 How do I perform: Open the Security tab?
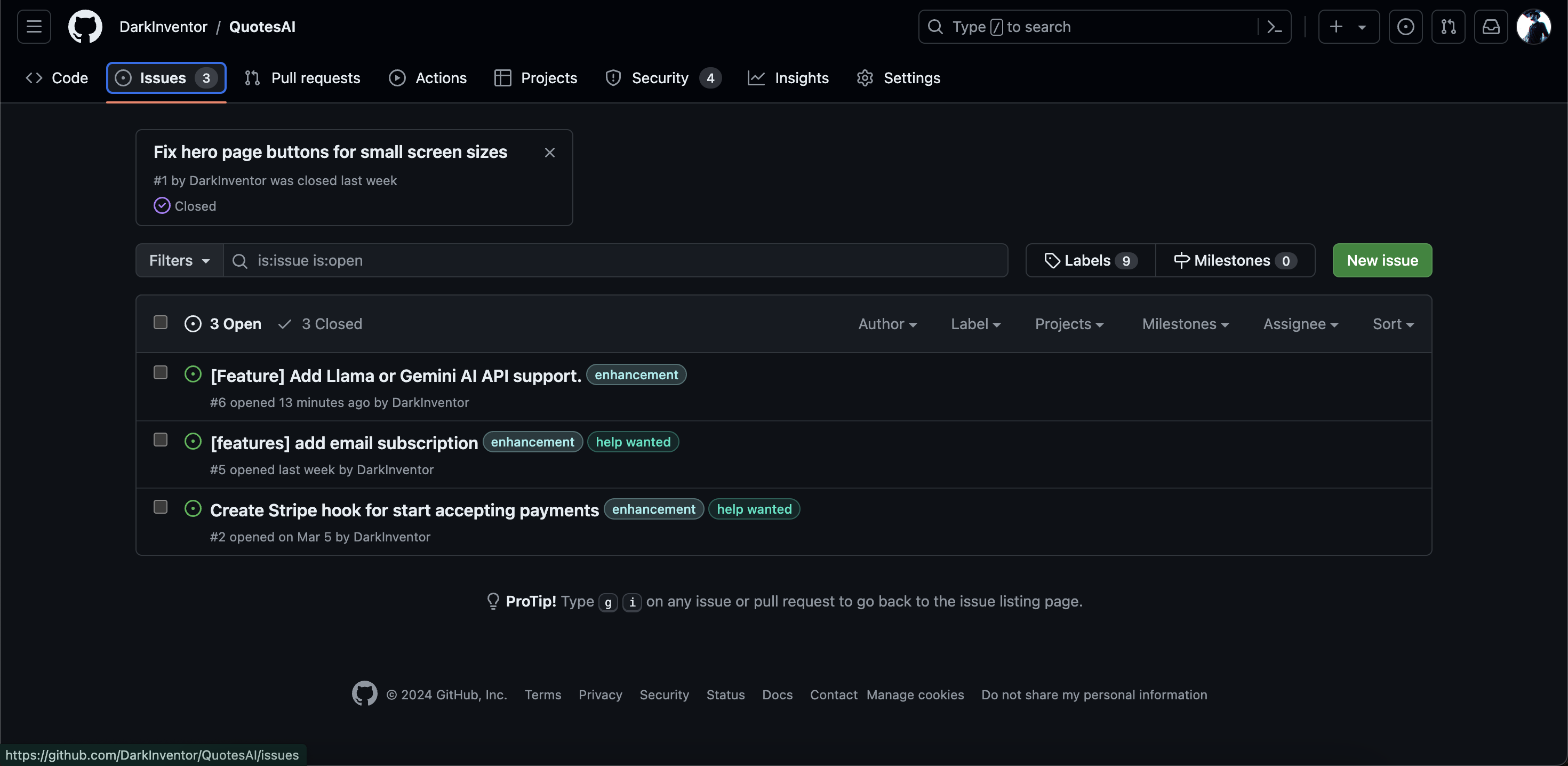coord(660,78)
